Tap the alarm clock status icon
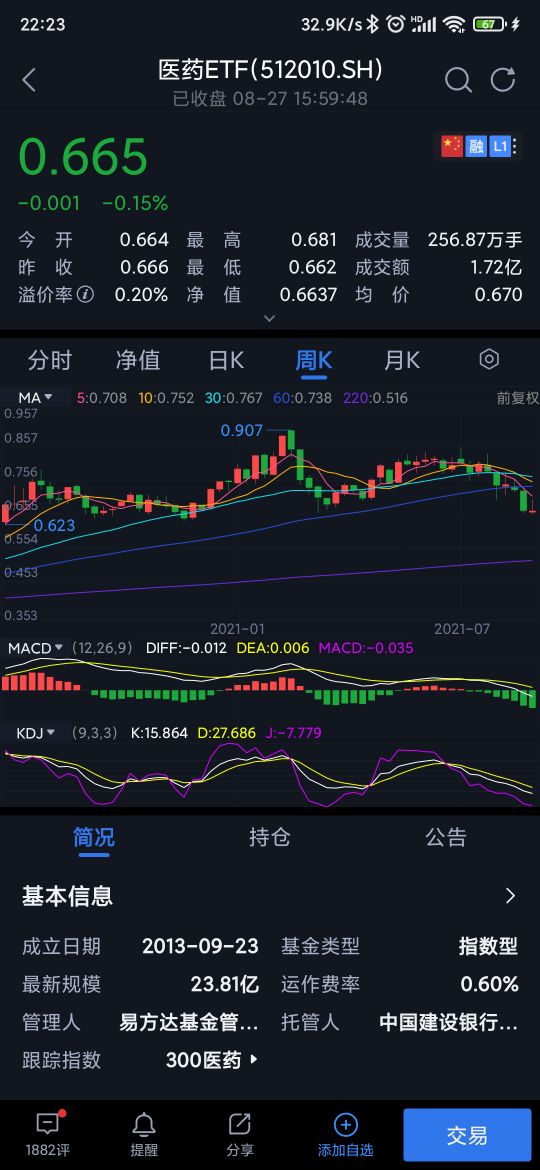 (x=395, y=24)
